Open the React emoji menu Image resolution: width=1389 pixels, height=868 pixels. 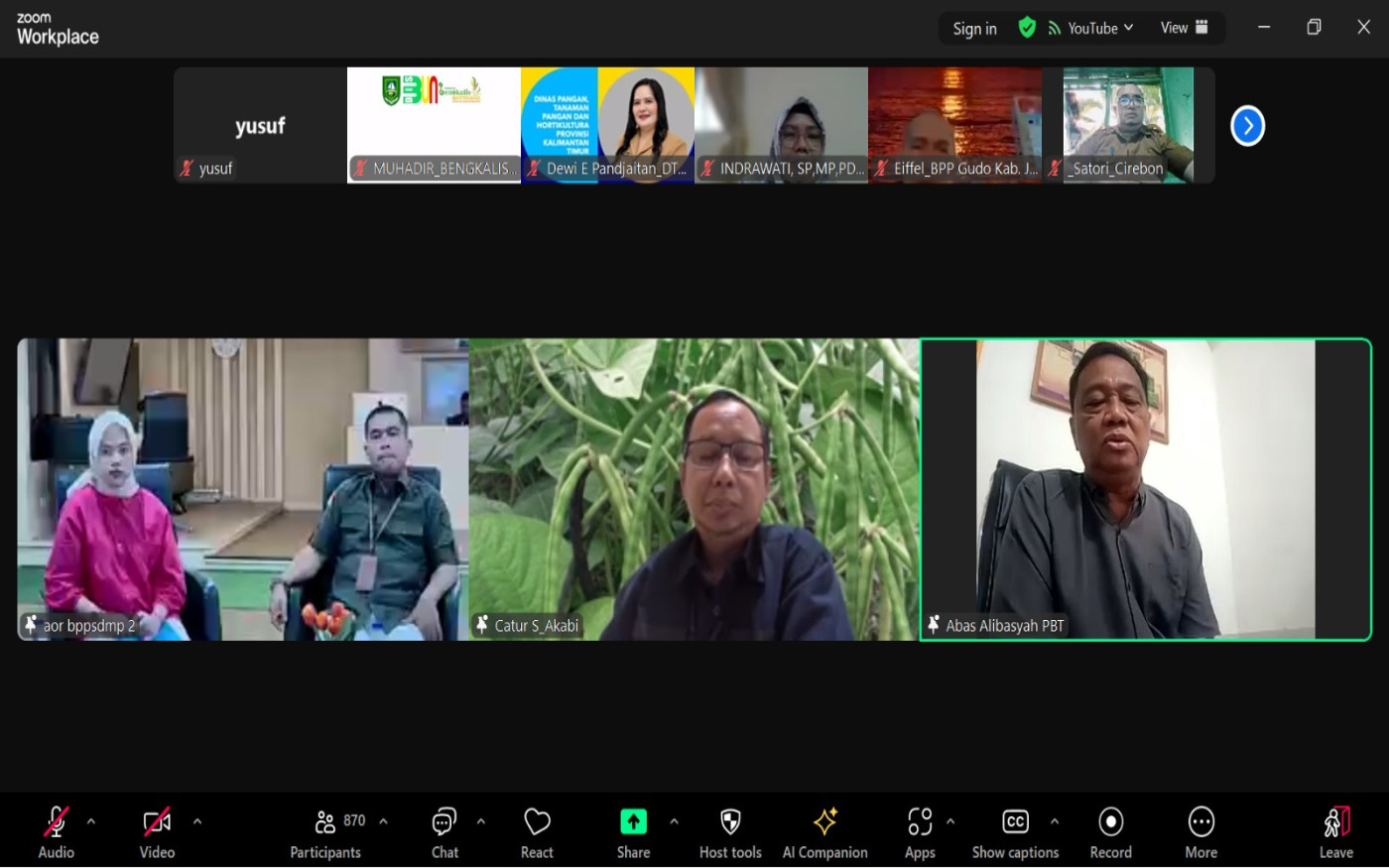click(537, 832)
